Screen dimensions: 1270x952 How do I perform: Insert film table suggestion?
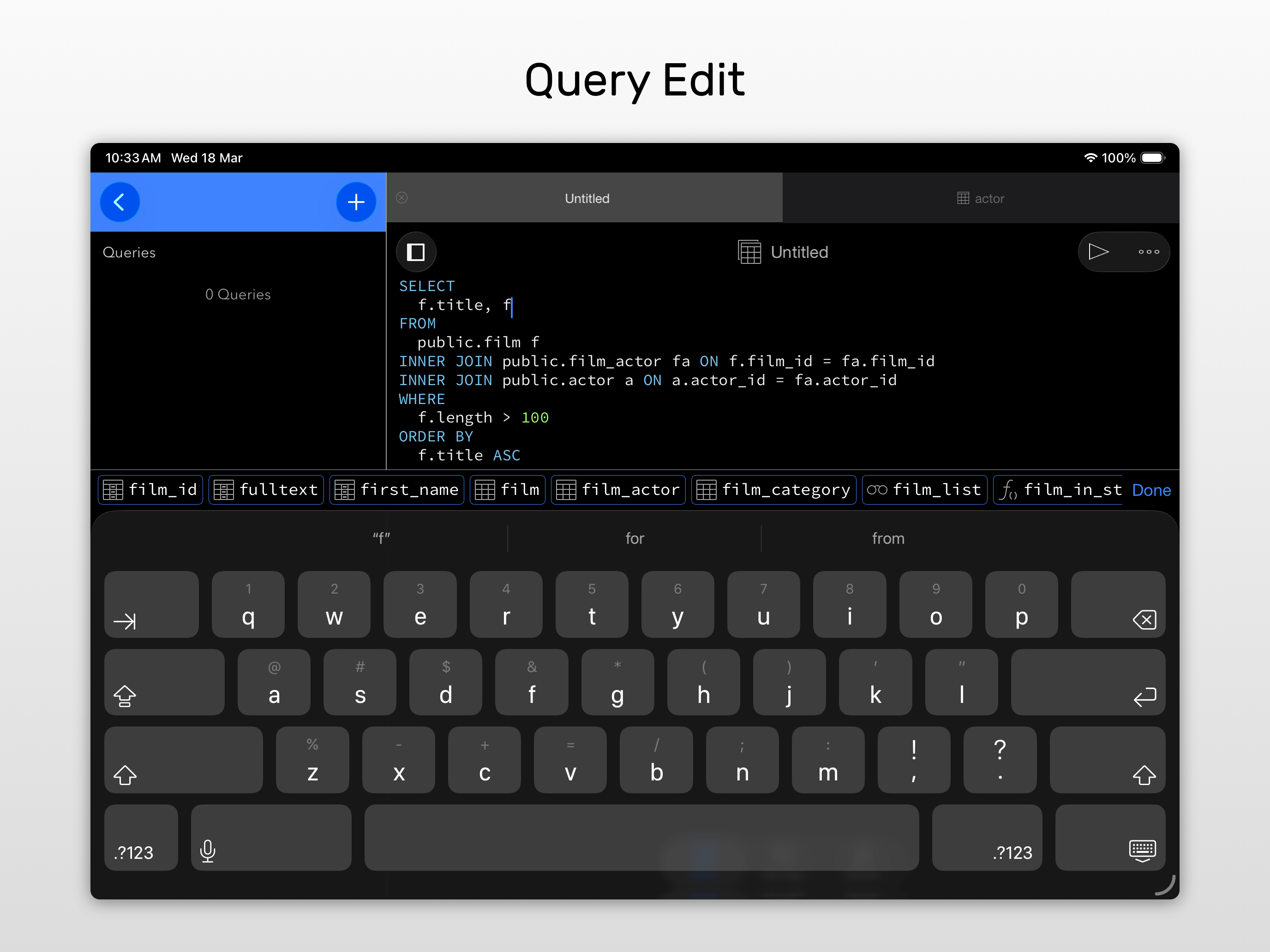click(508, 490)
